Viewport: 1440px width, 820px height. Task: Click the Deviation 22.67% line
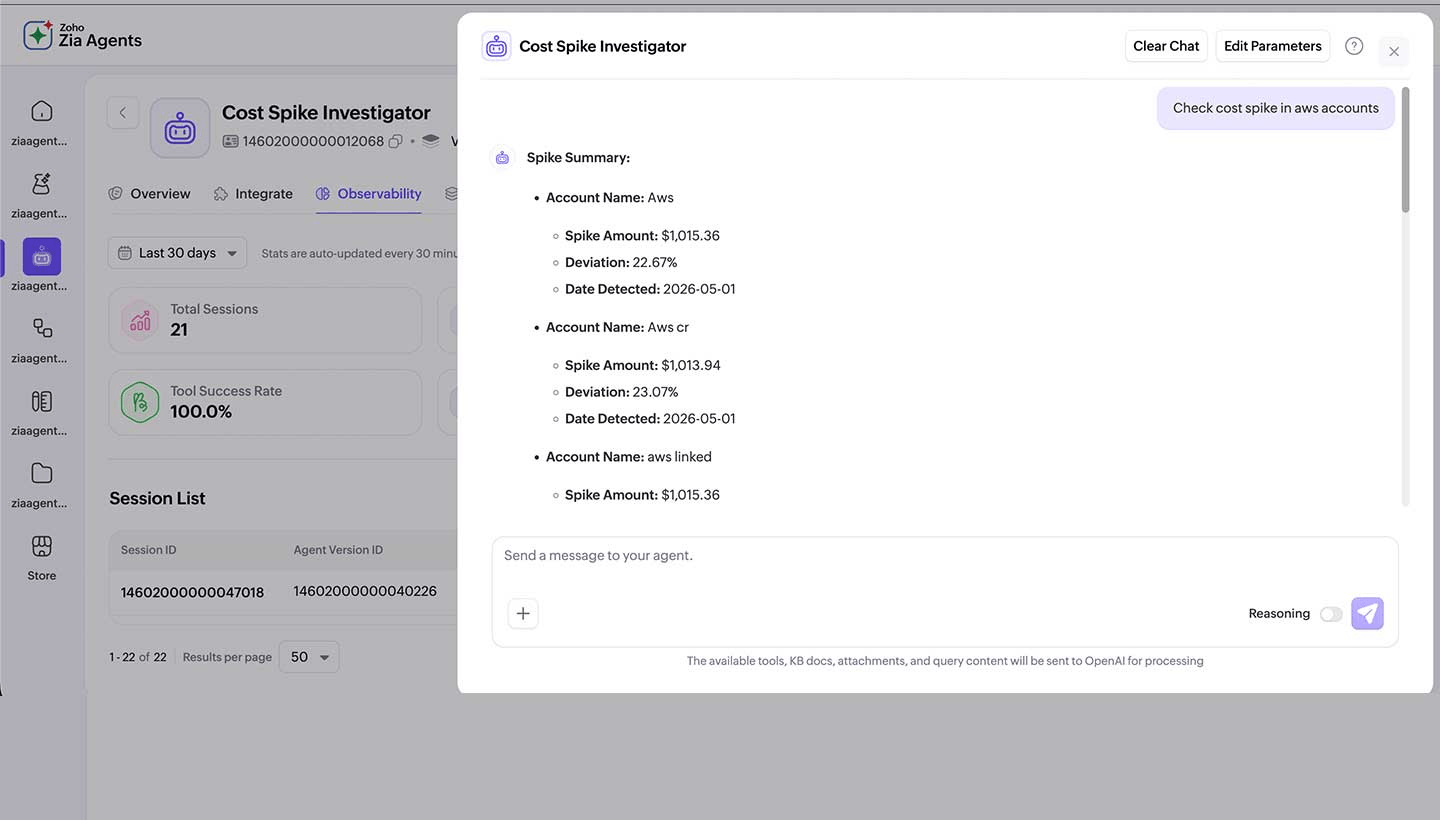[x=621, y=263]
